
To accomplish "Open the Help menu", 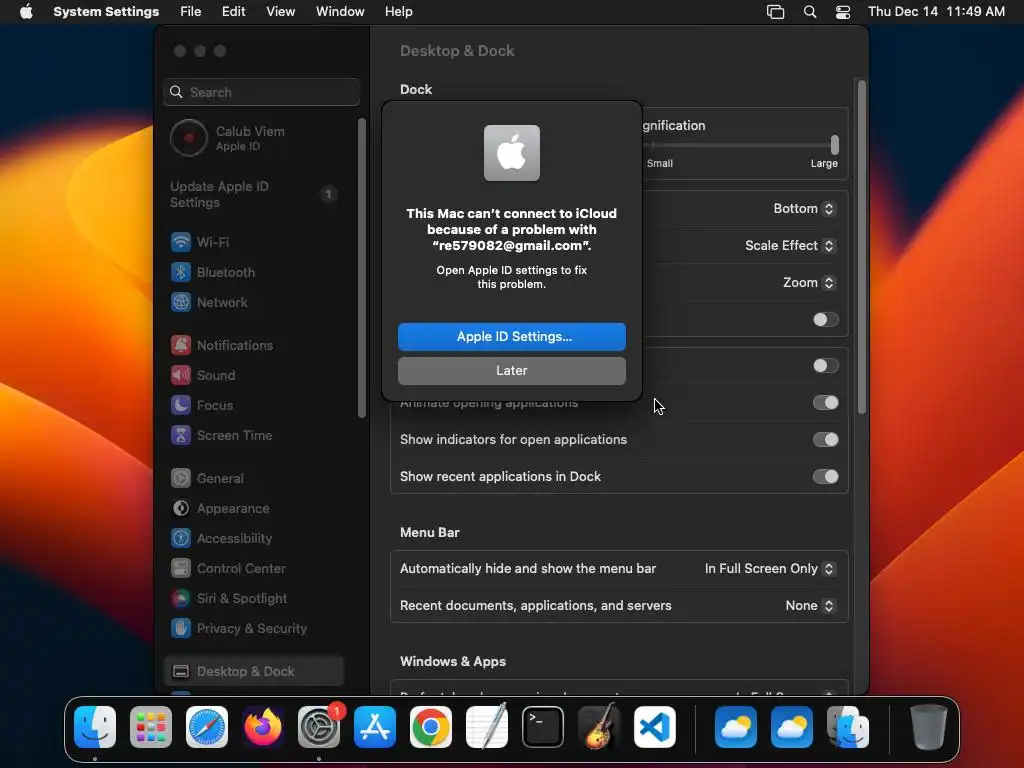I will [x=398, y=12].
